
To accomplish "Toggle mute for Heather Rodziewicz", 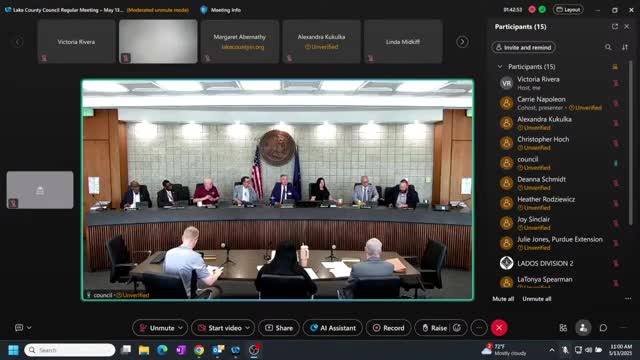I will (x=616, y=203).
